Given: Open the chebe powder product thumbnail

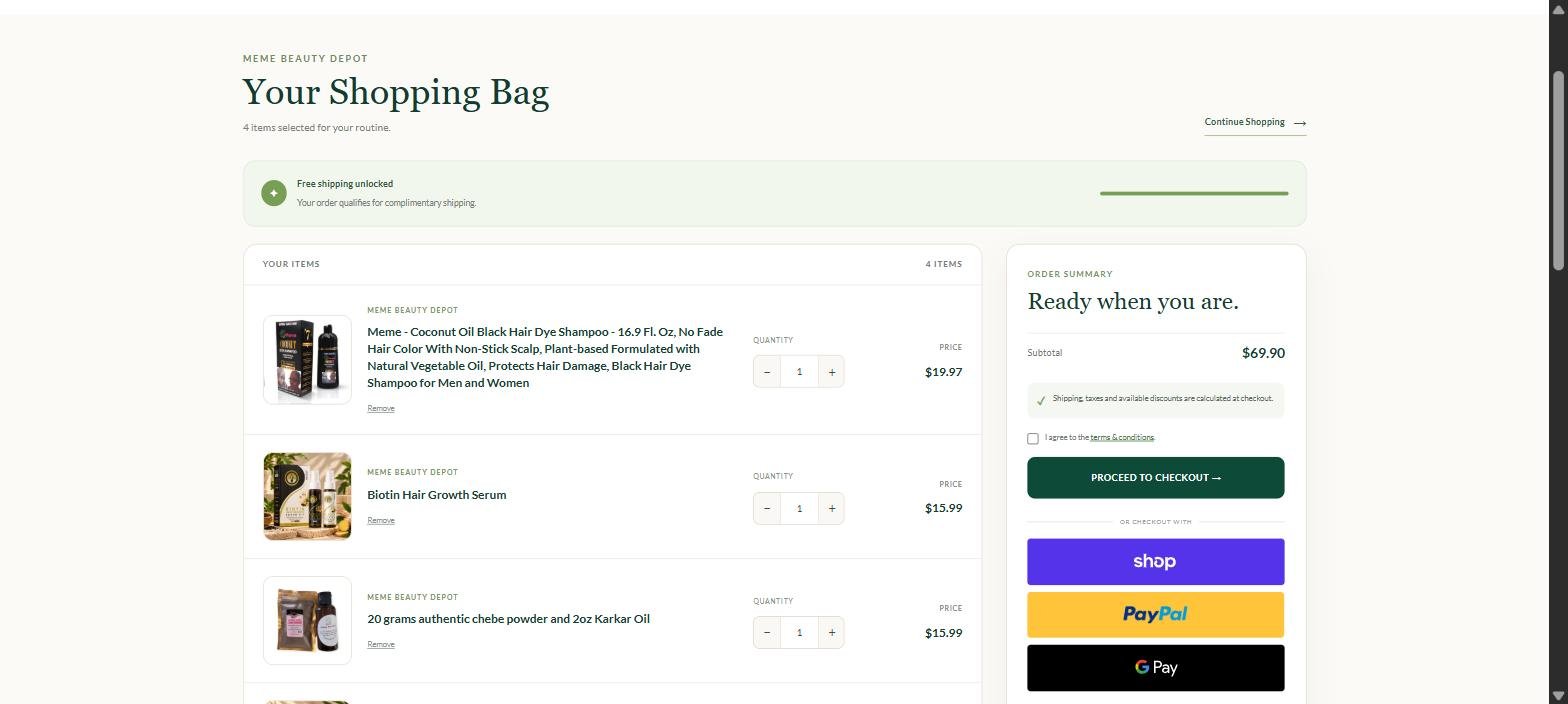Looking at the screenshot, I should [x=307, y=620].
